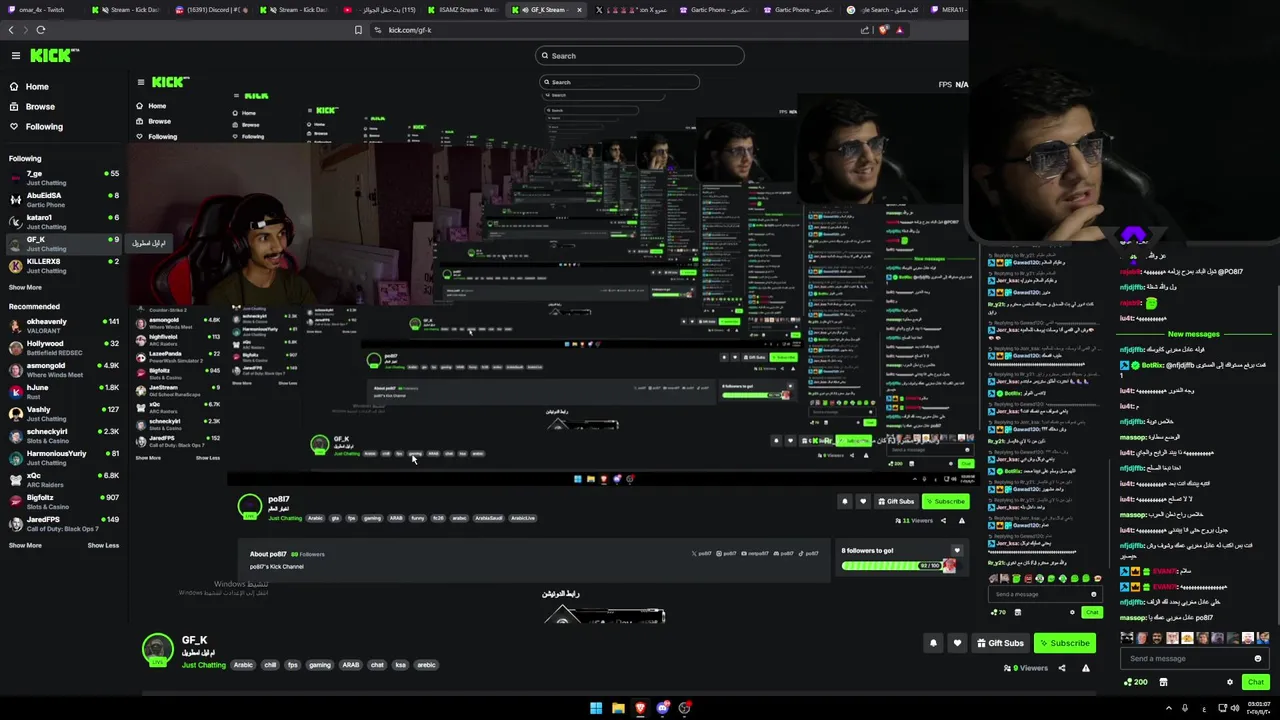
Task: Share the GF_K stream
Action: (1062, 668)
